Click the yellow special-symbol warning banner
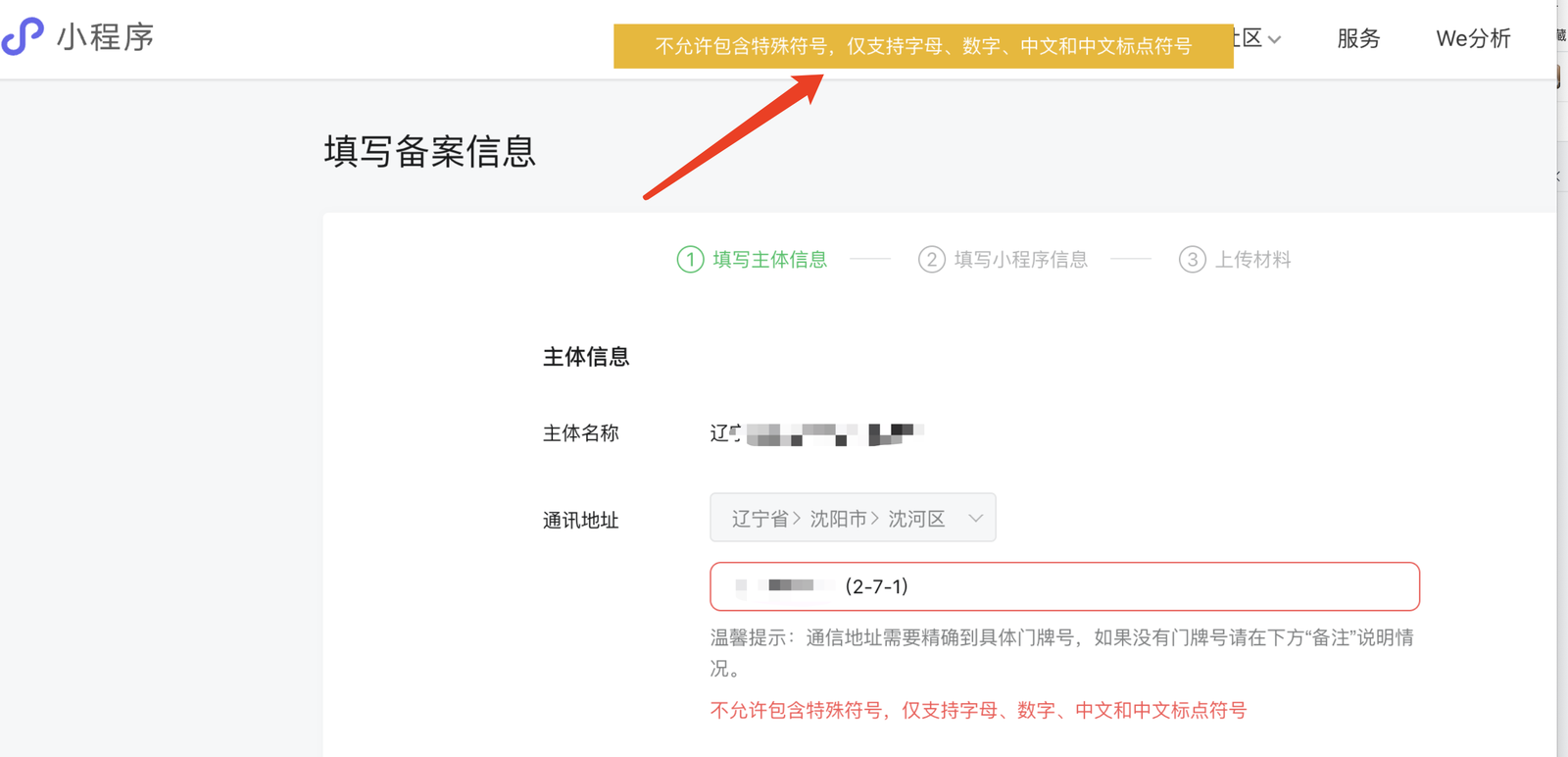Screen dimensions: 1568x757 [x=923, y=46]
